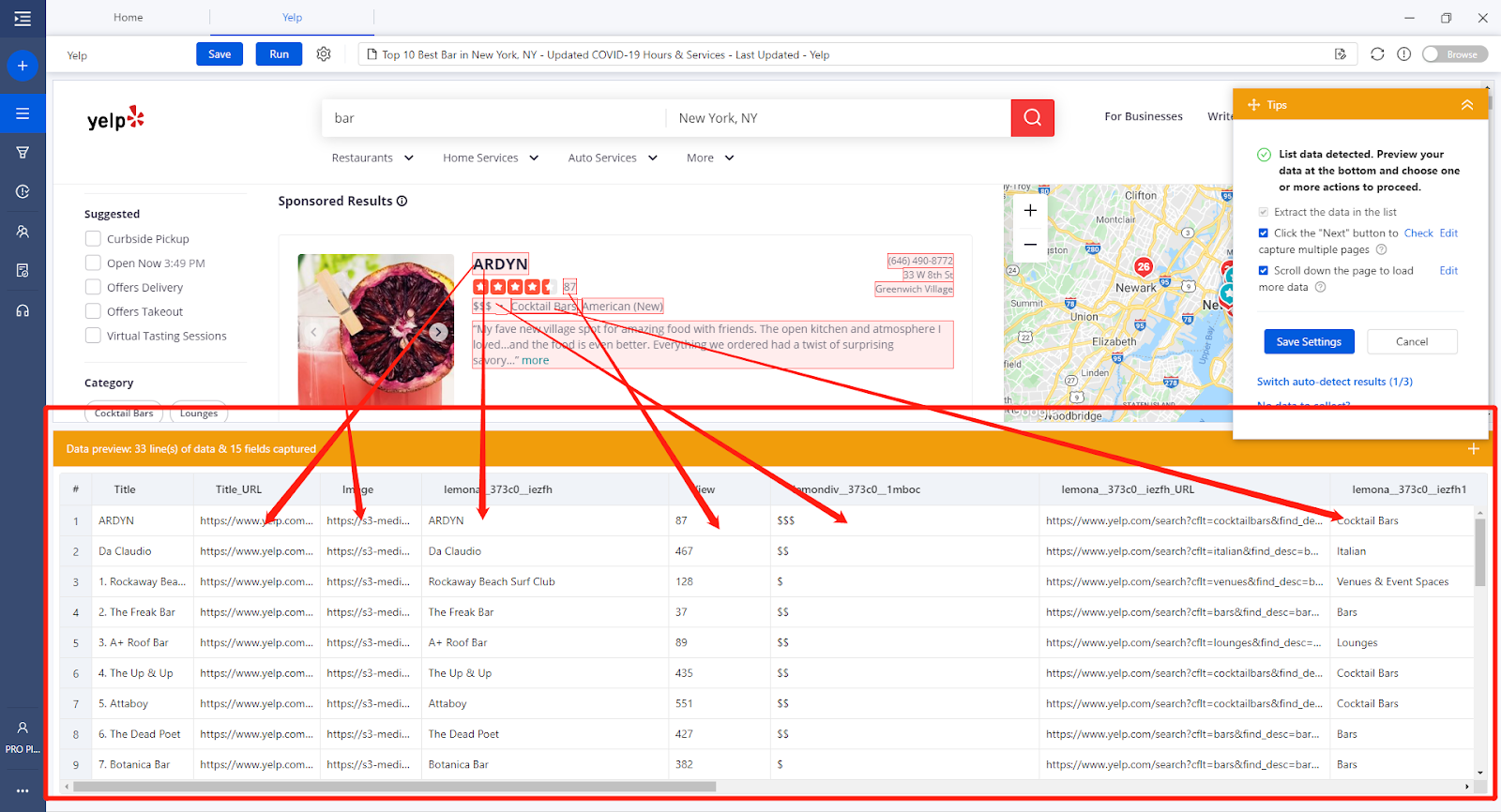Image resolution: width=1501 pixels, height=812 pixels.
Task: Click the more link in ARDYN review
Action: tap(536, 360)
